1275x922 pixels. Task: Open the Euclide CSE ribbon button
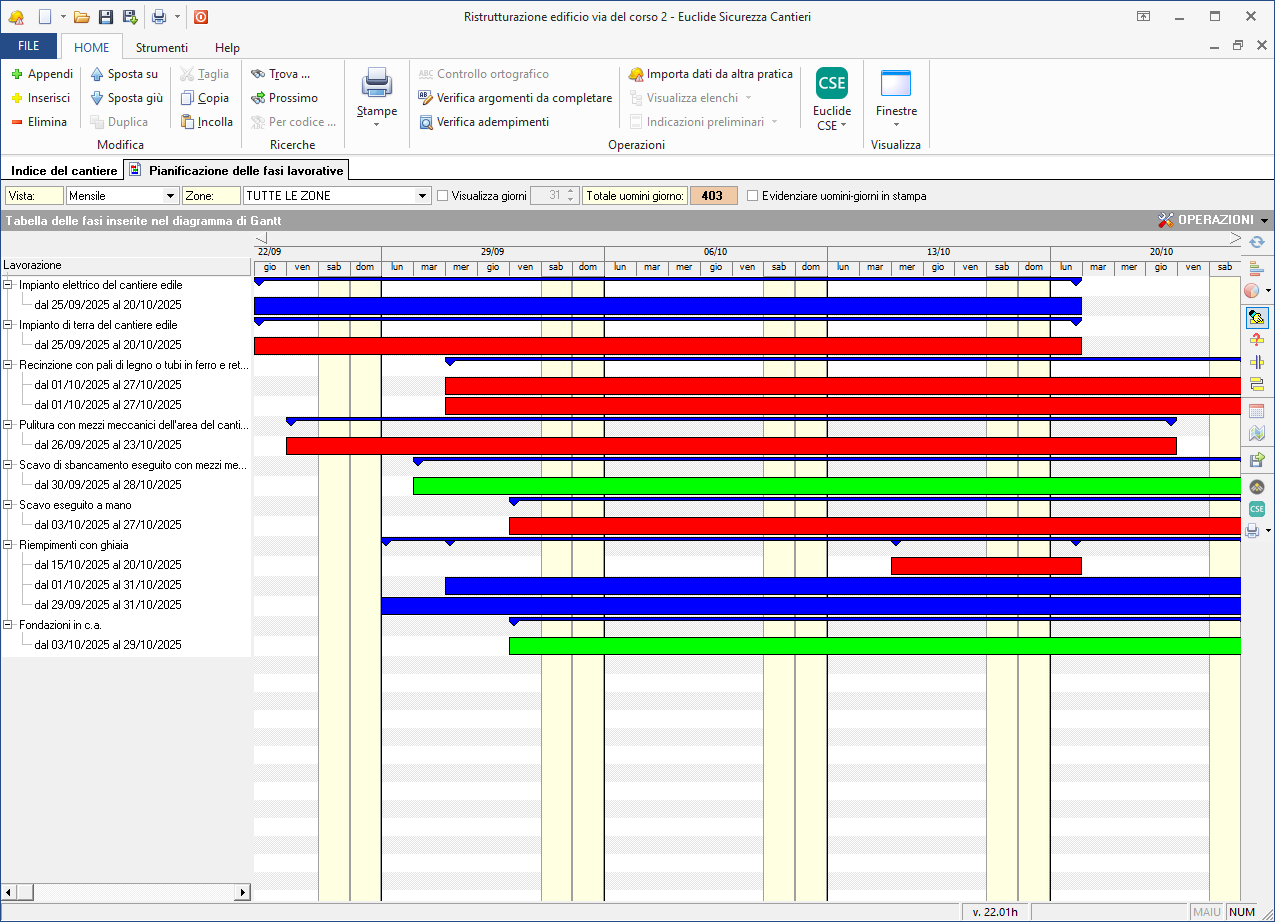[x=831, y=99]
